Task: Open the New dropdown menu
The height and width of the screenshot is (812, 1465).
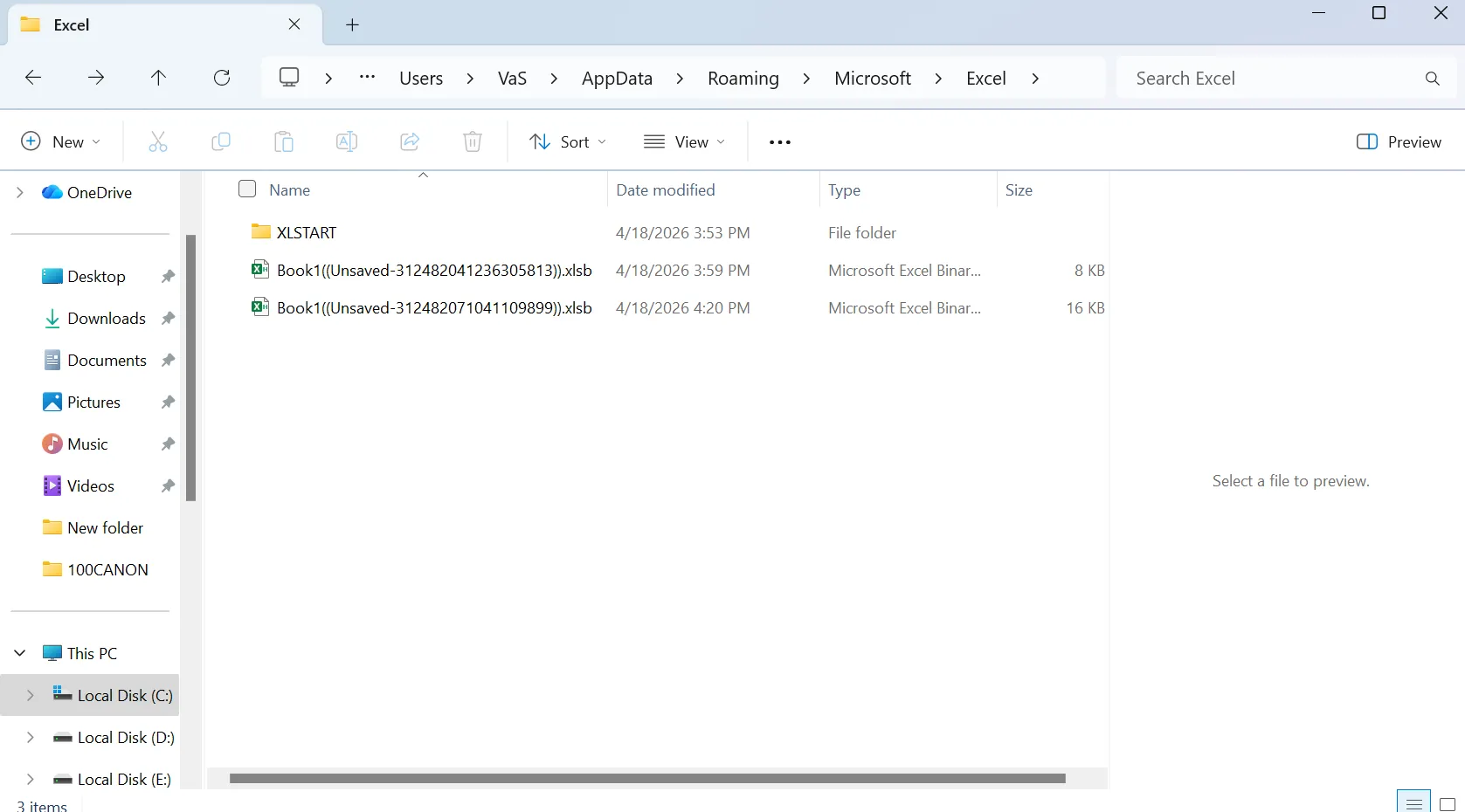Action: (x=60, y=141)
